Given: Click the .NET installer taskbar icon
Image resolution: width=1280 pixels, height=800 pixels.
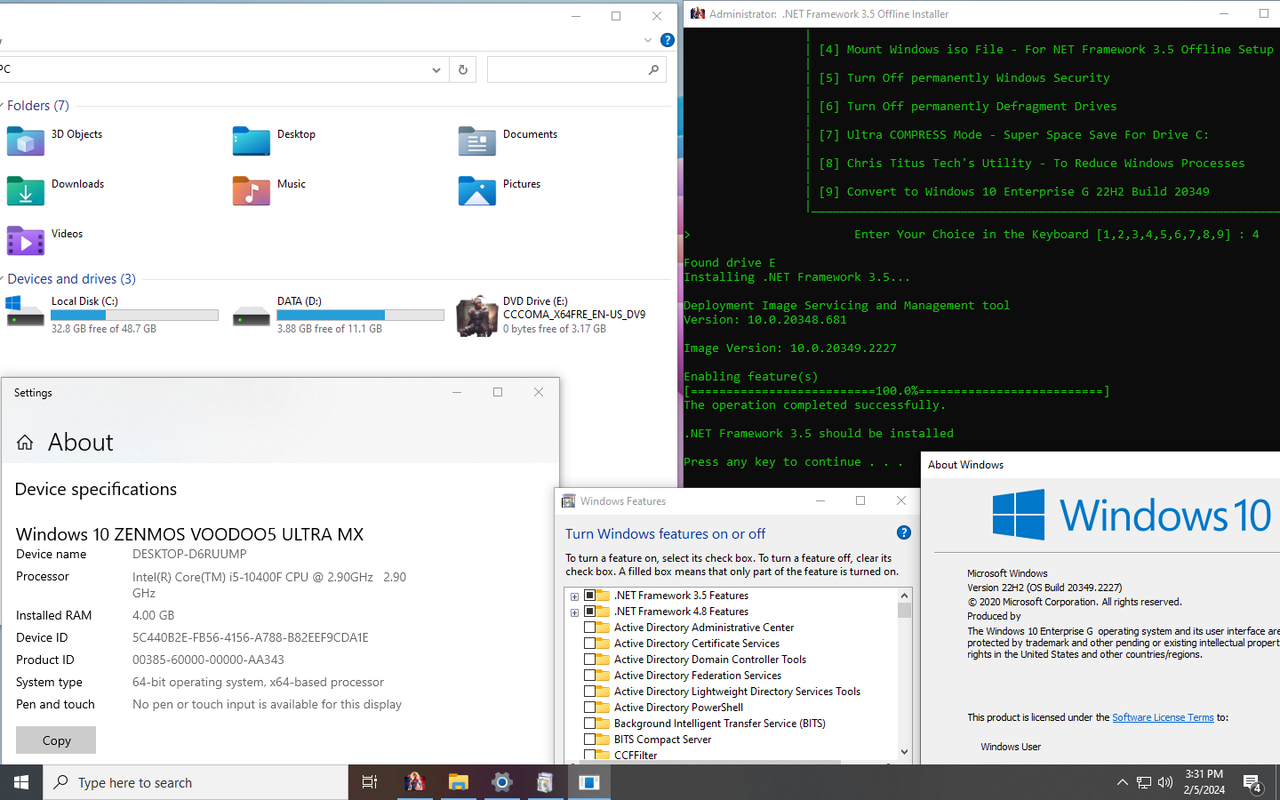Looking at the screenshot, I should tap(414, 782).
